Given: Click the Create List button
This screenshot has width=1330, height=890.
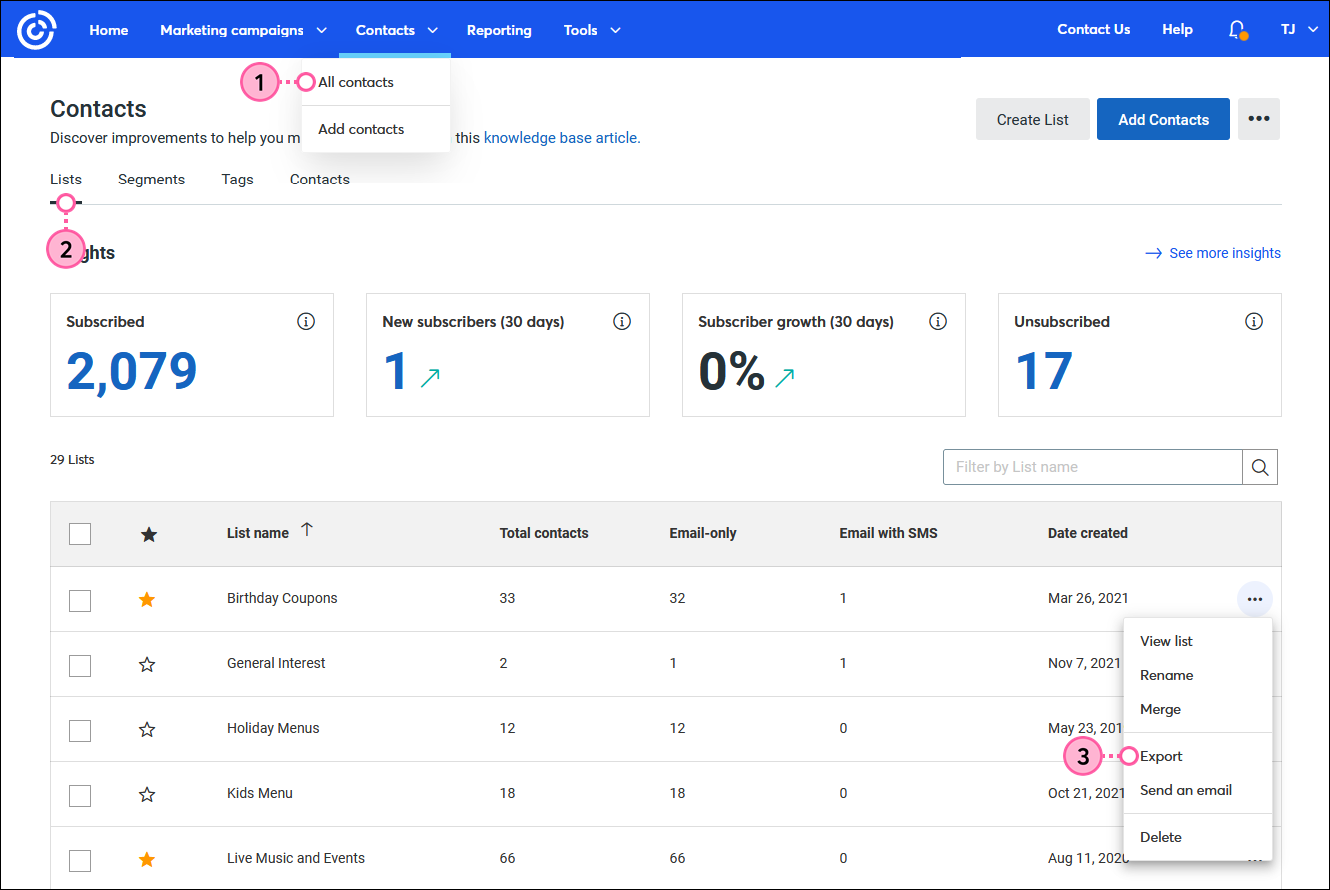Looking at the screenshot, I should (1033, 119).
